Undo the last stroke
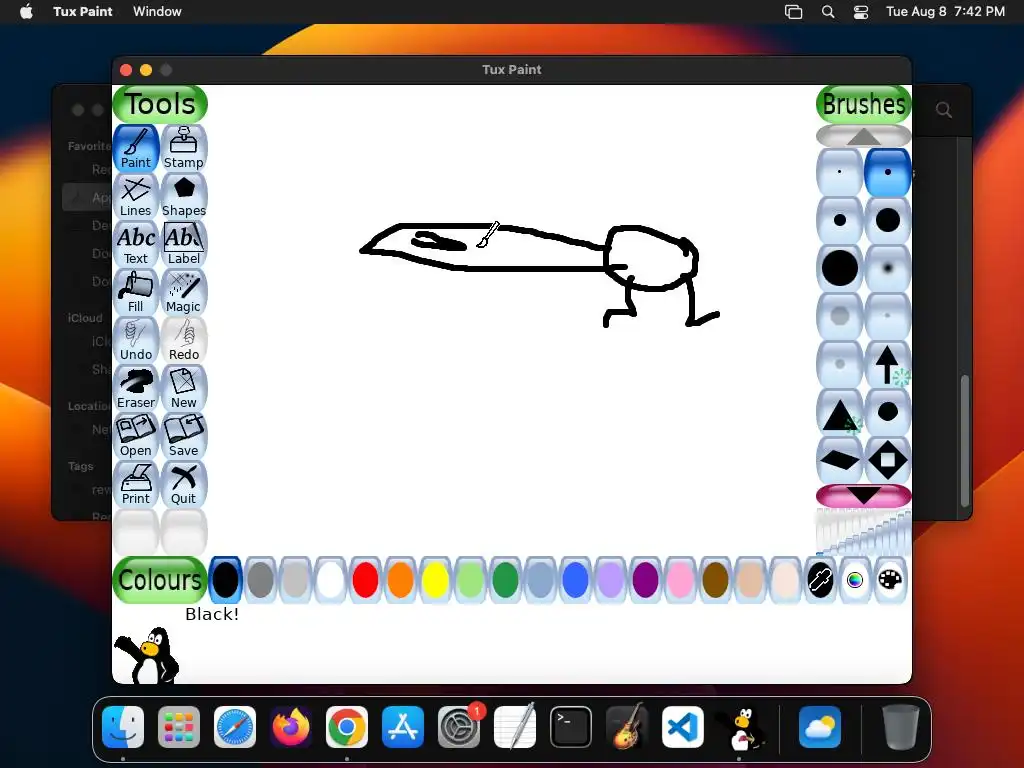Screen dimensions: 1024x768 click(x=136, y=340)
